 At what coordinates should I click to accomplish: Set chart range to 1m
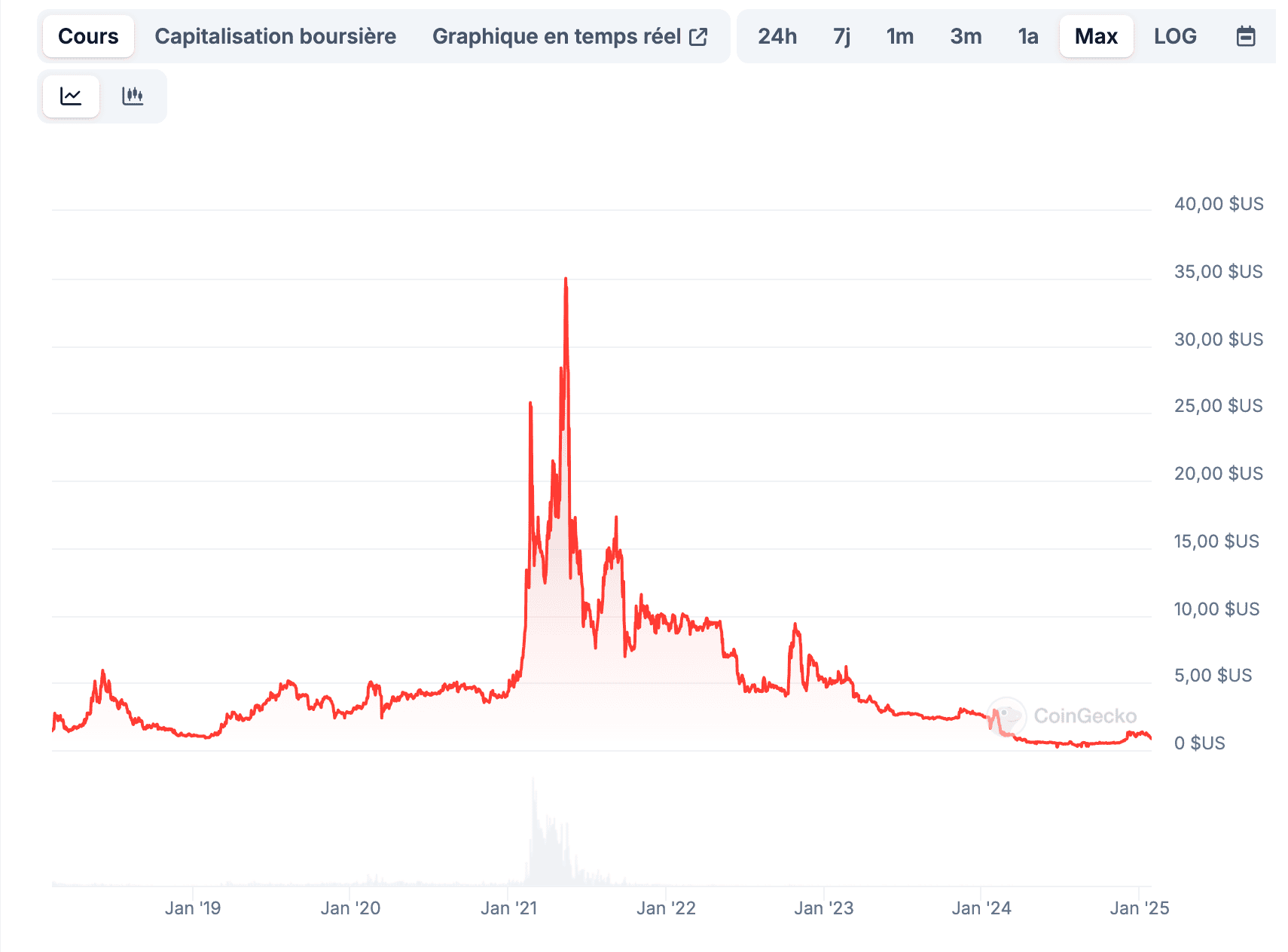[899, 36]
